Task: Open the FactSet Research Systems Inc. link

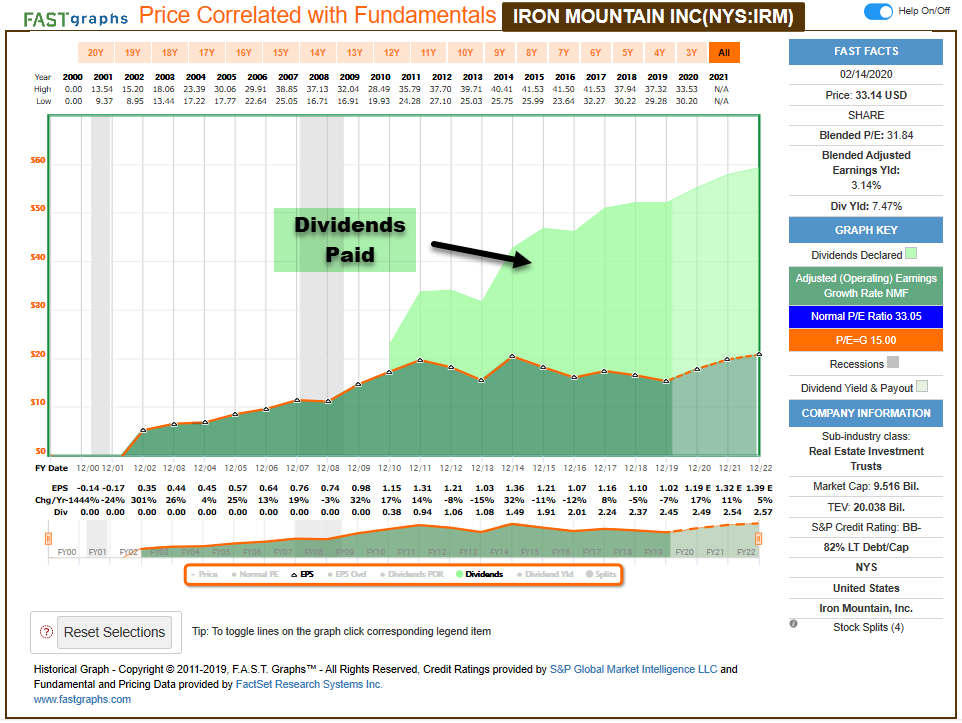Action: tap(309, 684)
